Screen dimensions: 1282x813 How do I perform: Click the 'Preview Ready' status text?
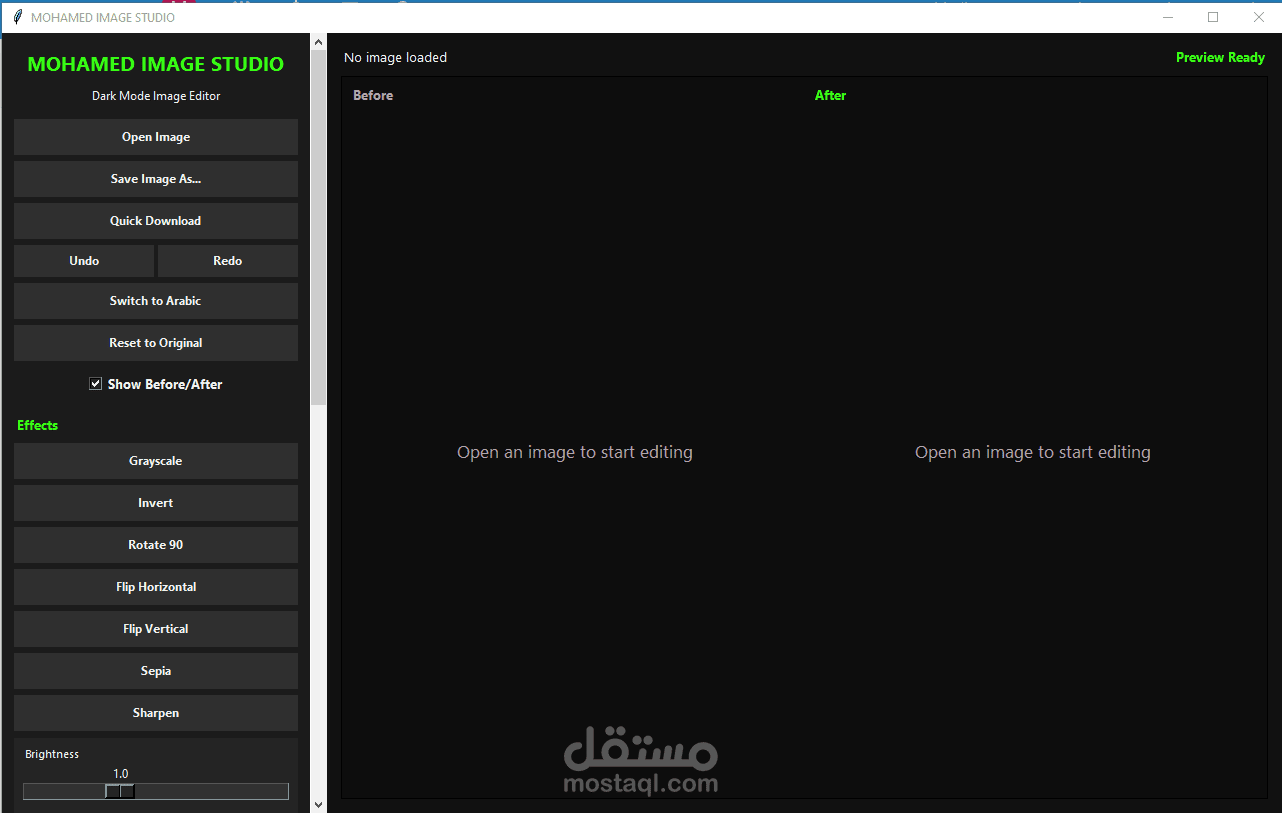click(1220, 58)
